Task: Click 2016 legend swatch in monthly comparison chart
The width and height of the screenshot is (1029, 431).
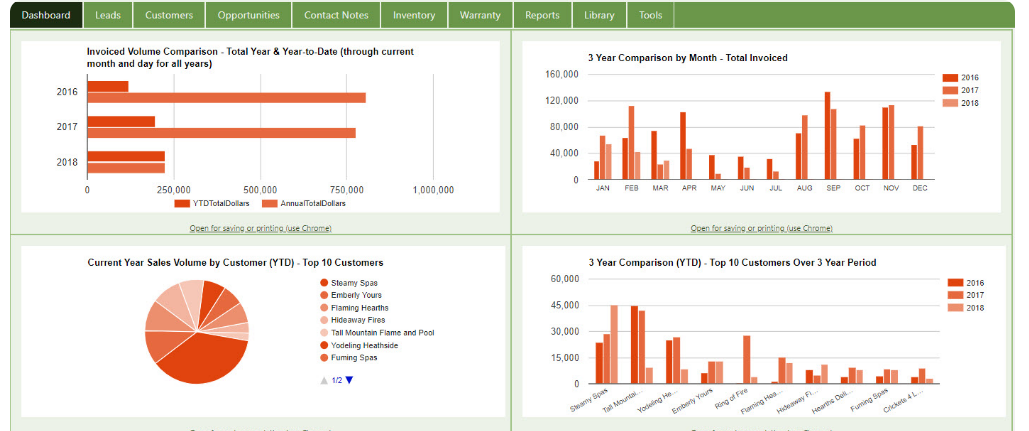Action: click(x=950, y=77)
